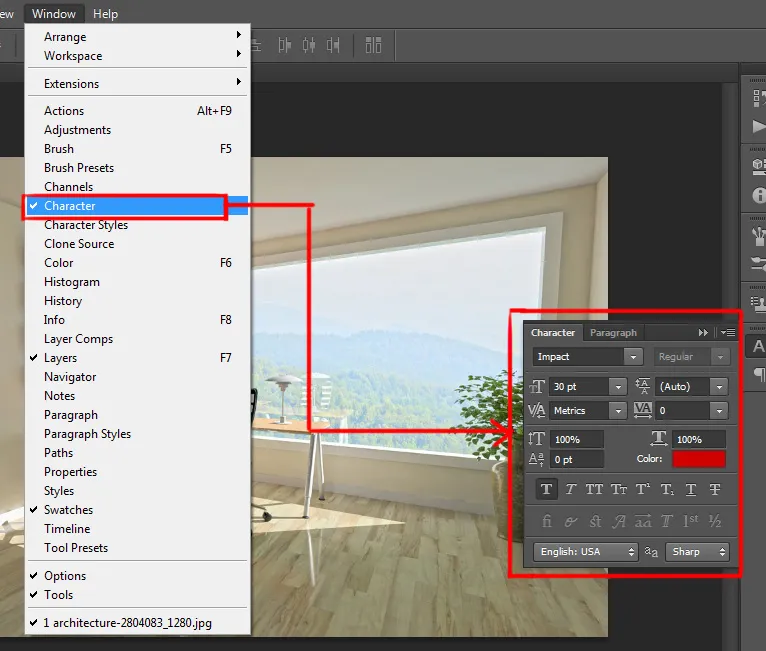Open the Impact font family dropdown
Image resolution: width=766 pixels, height=651 pixels.
633,357
